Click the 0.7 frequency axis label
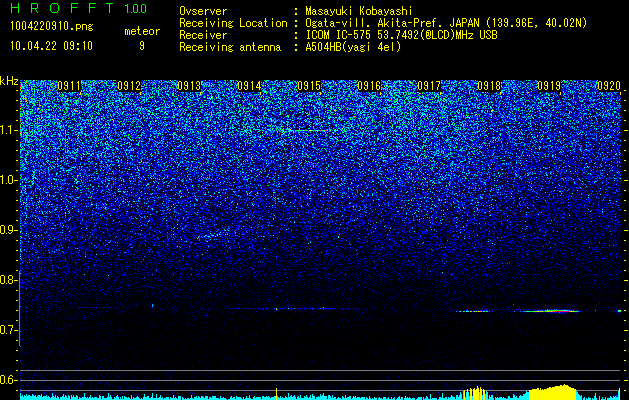 coord(9,330)
